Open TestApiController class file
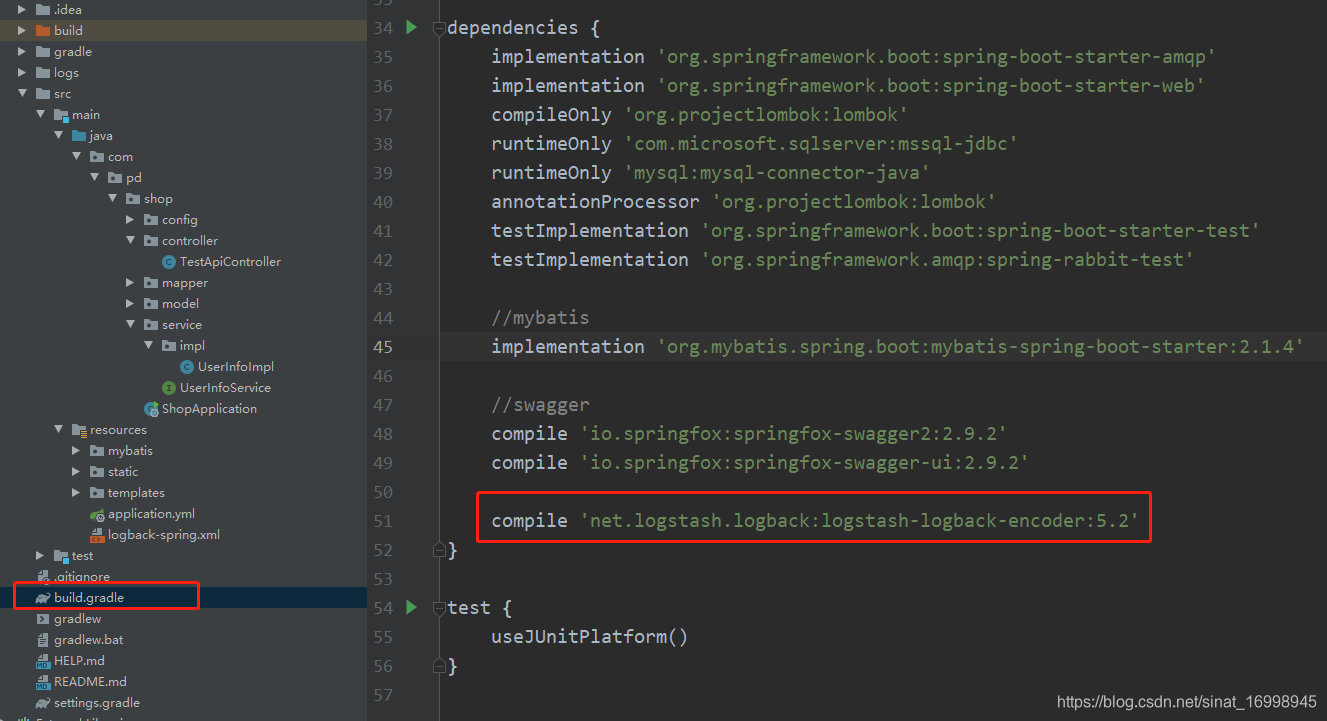 click(230, 261)
